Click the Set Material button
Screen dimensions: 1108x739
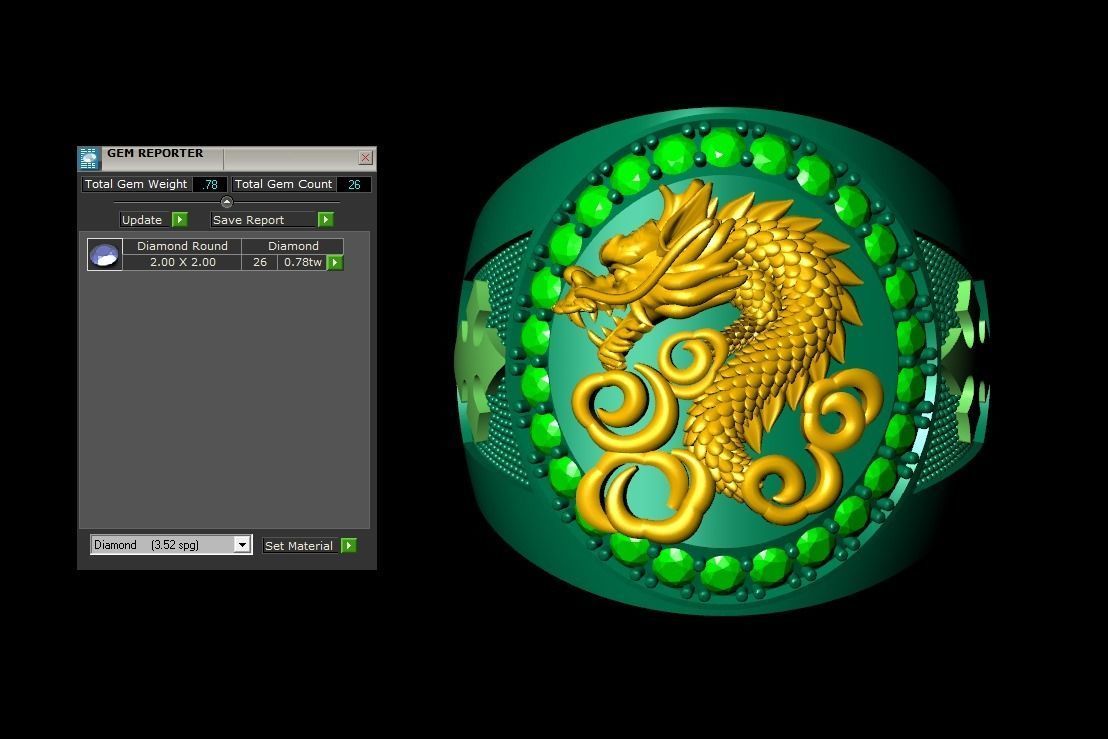(x=301, y=545)
